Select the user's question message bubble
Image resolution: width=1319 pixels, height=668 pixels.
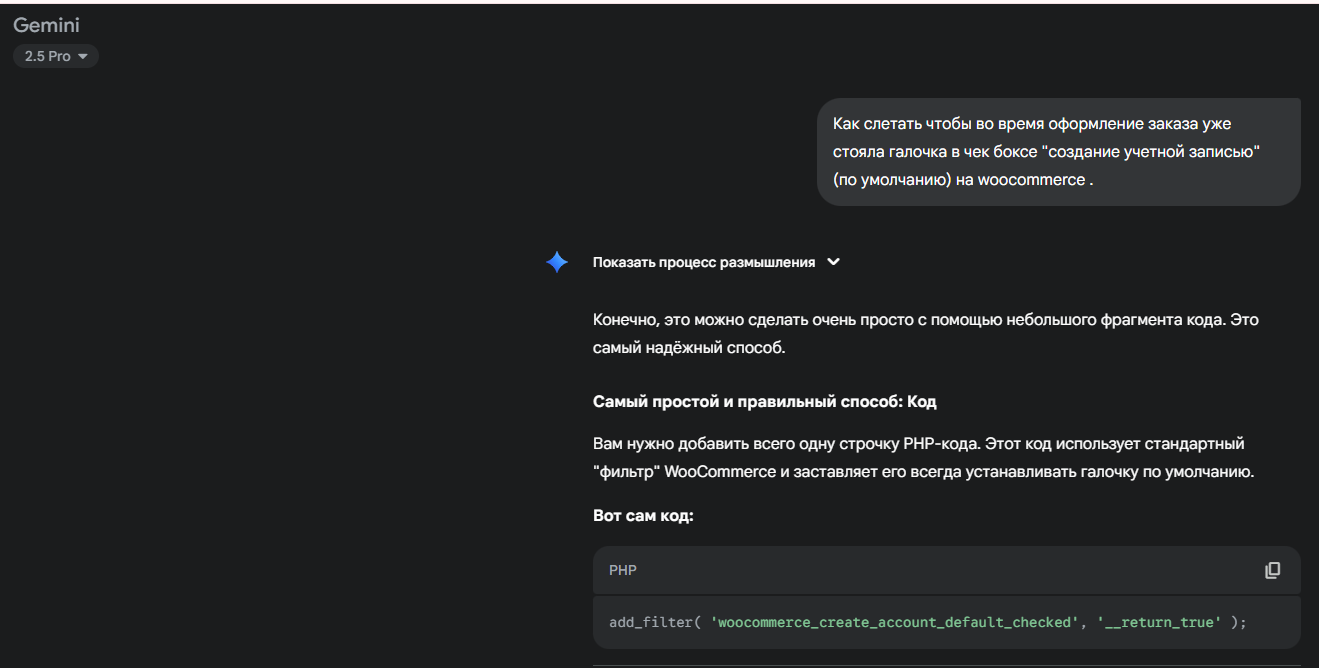point(1058,152)
